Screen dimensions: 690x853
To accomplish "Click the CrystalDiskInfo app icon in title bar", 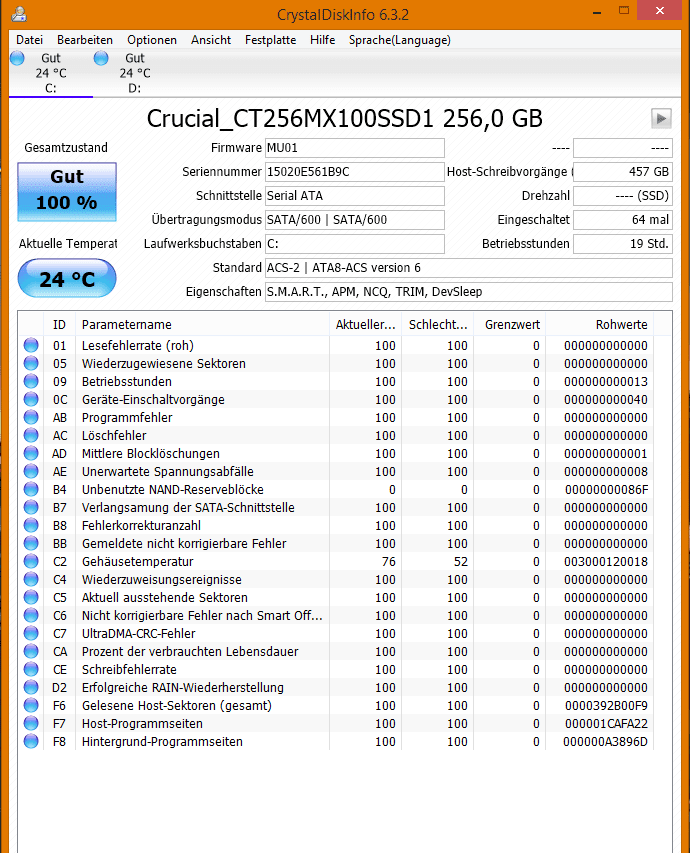I will (19, 13).
